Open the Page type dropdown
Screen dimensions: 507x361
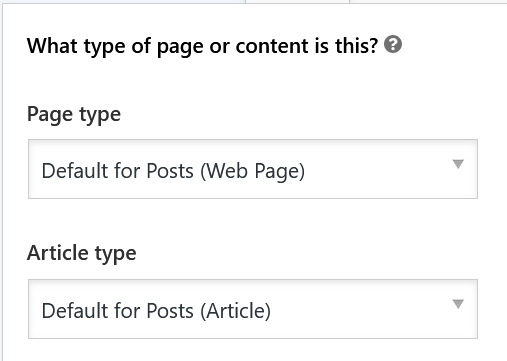click(x=253, y=169)
